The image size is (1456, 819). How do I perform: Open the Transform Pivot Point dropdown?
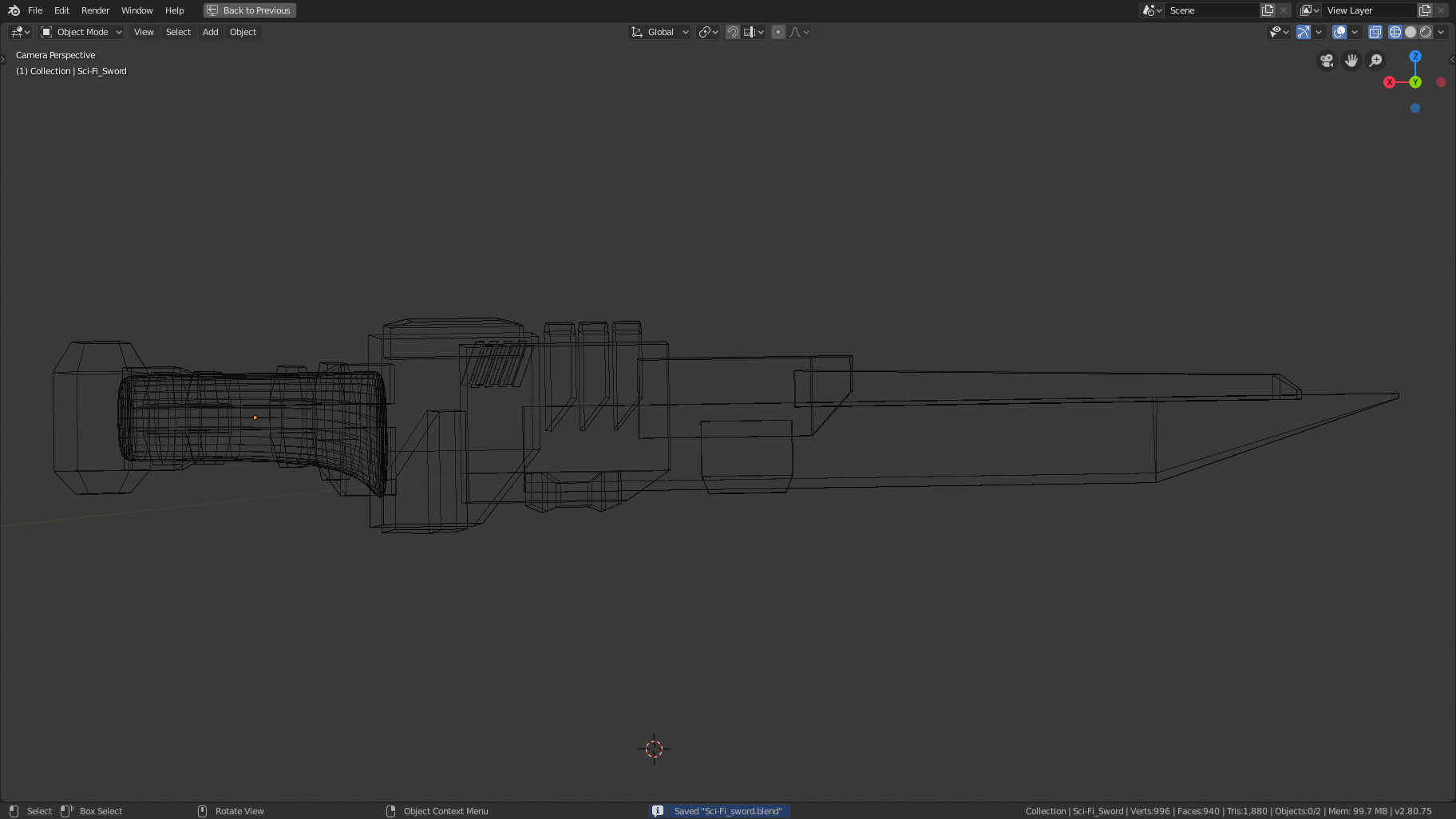coord(707,32)
